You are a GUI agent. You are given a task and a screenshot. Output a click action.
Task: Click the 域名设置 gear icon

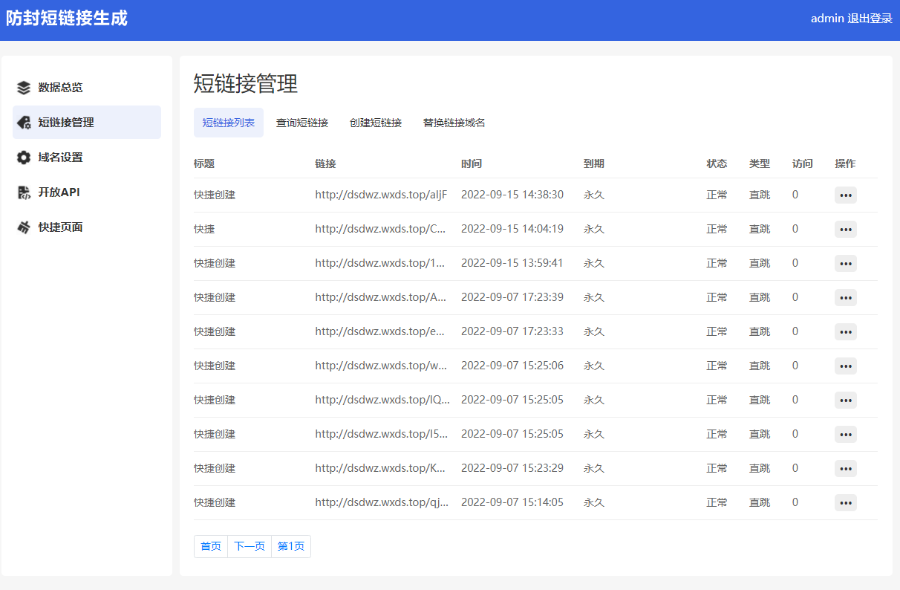pyautogui.click(x=24, y=157)
